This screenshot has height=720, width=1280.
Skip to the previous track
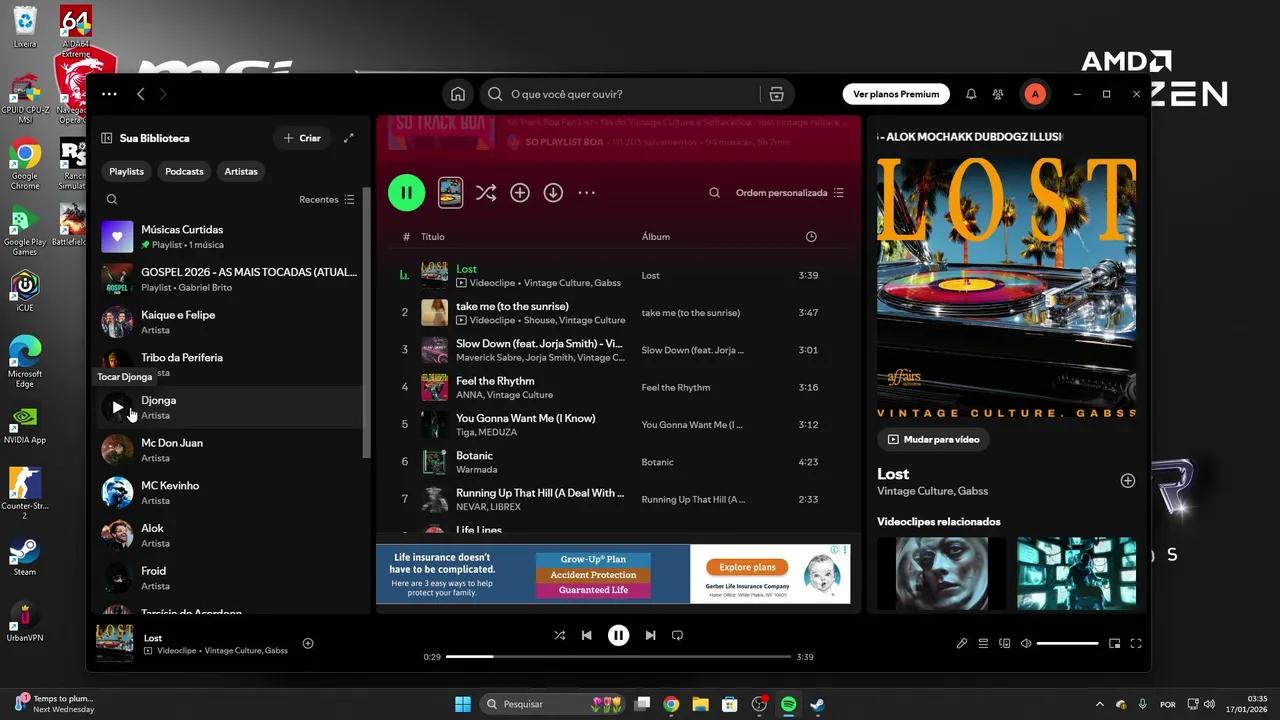pyautogui.click(x=587, y=635)
